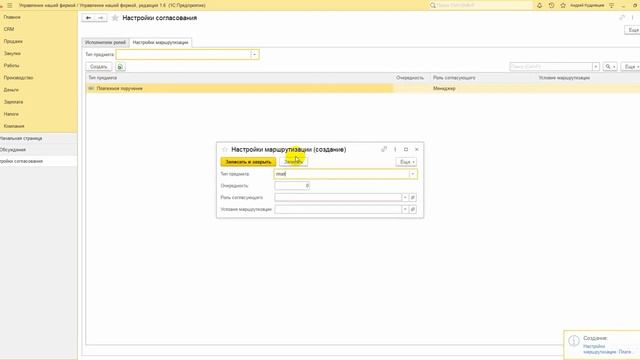This screenshot has height=360, width=640.
Task: Open Настройки маршрутизации link in creation notification
Action: 607,349
